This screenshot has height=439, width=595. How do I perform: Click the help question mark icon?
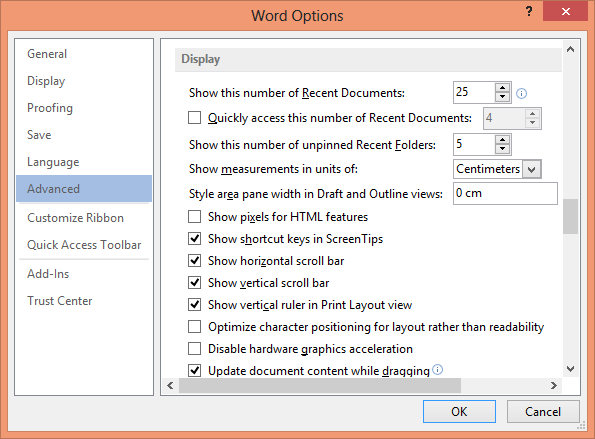529,11
